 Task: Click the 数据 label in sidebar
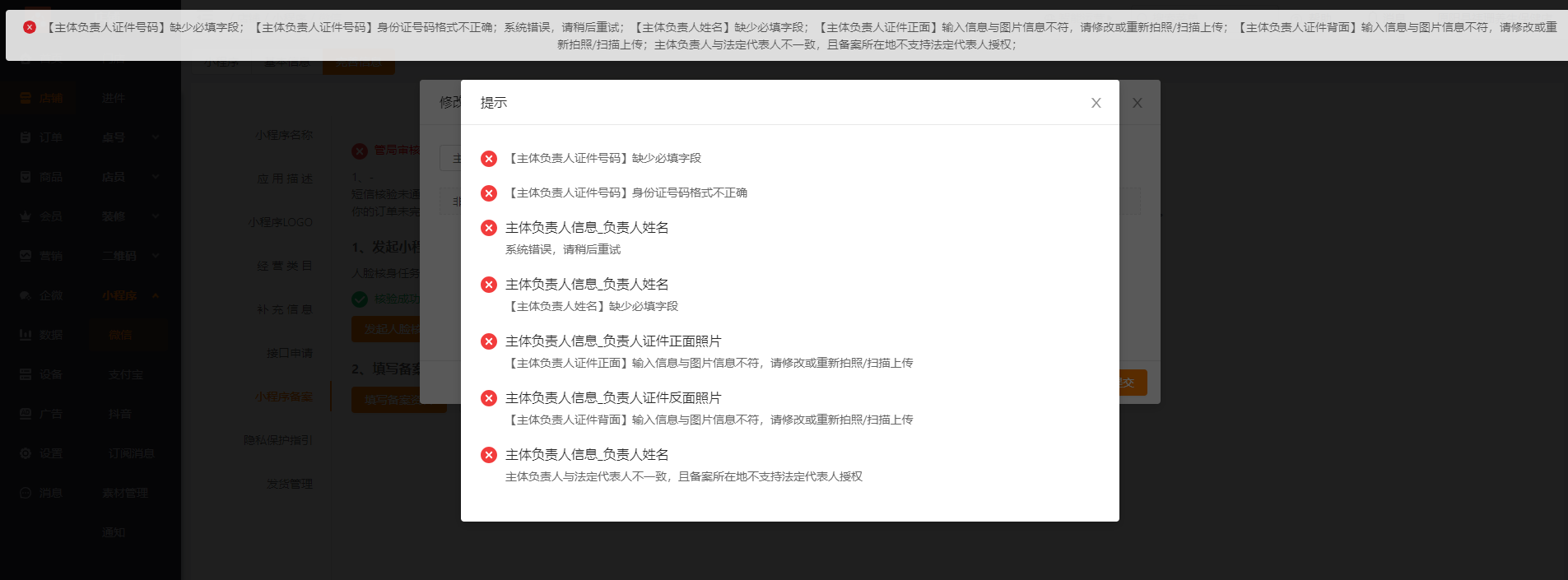[51, 335]
